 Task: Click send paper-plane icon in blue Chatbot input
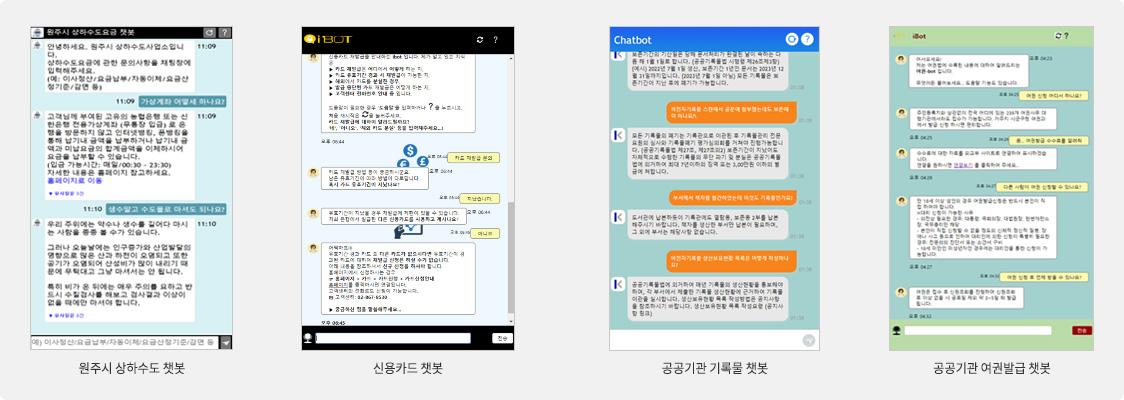coord(809,341)
